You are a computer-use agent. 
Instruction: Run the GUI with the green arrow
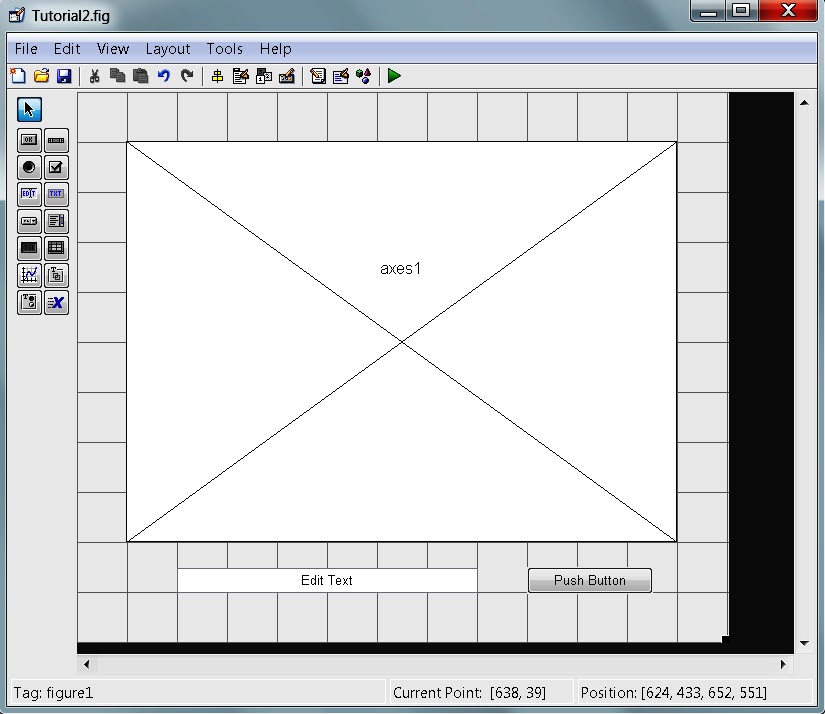(393, 75)
